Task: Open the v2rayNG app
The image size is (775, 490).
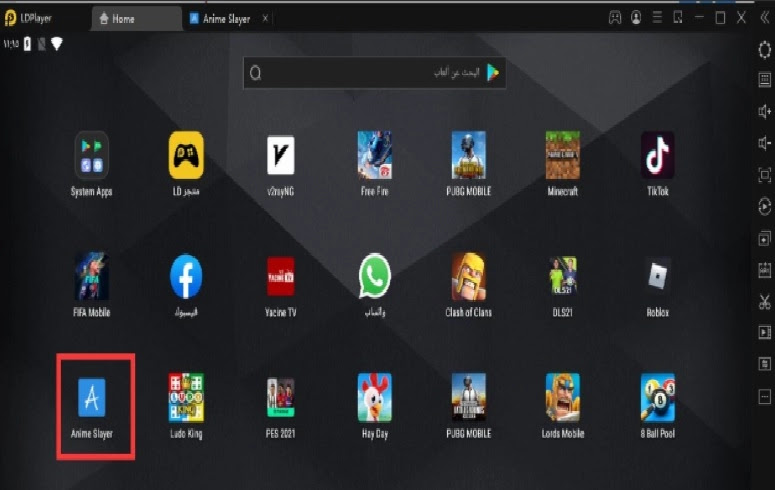Action: (x=280, y=155)
